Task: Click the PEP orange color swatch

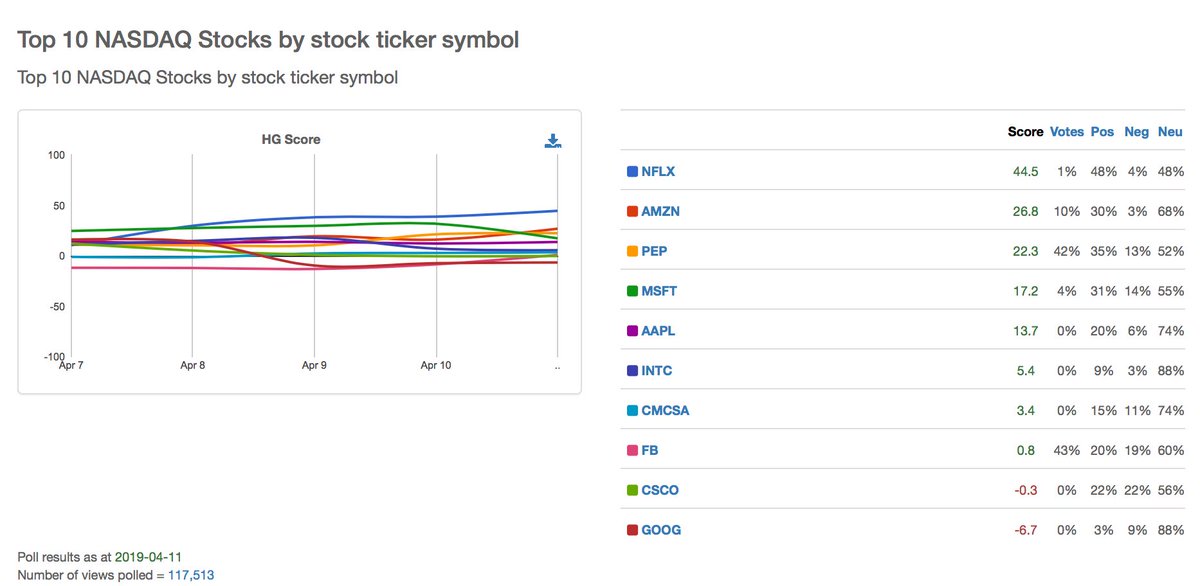Action: (x=632, y=251)
